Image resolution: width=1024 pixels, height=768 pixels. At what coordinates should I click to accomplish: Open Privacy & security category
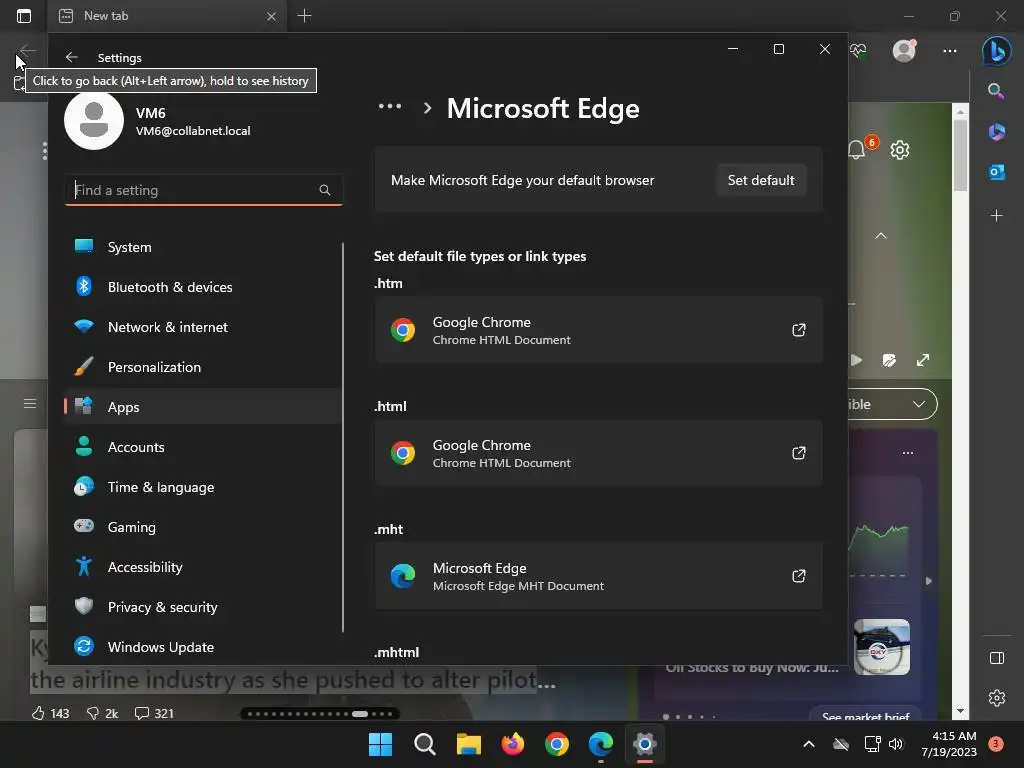pyautogui.click(x=203, y=607)
